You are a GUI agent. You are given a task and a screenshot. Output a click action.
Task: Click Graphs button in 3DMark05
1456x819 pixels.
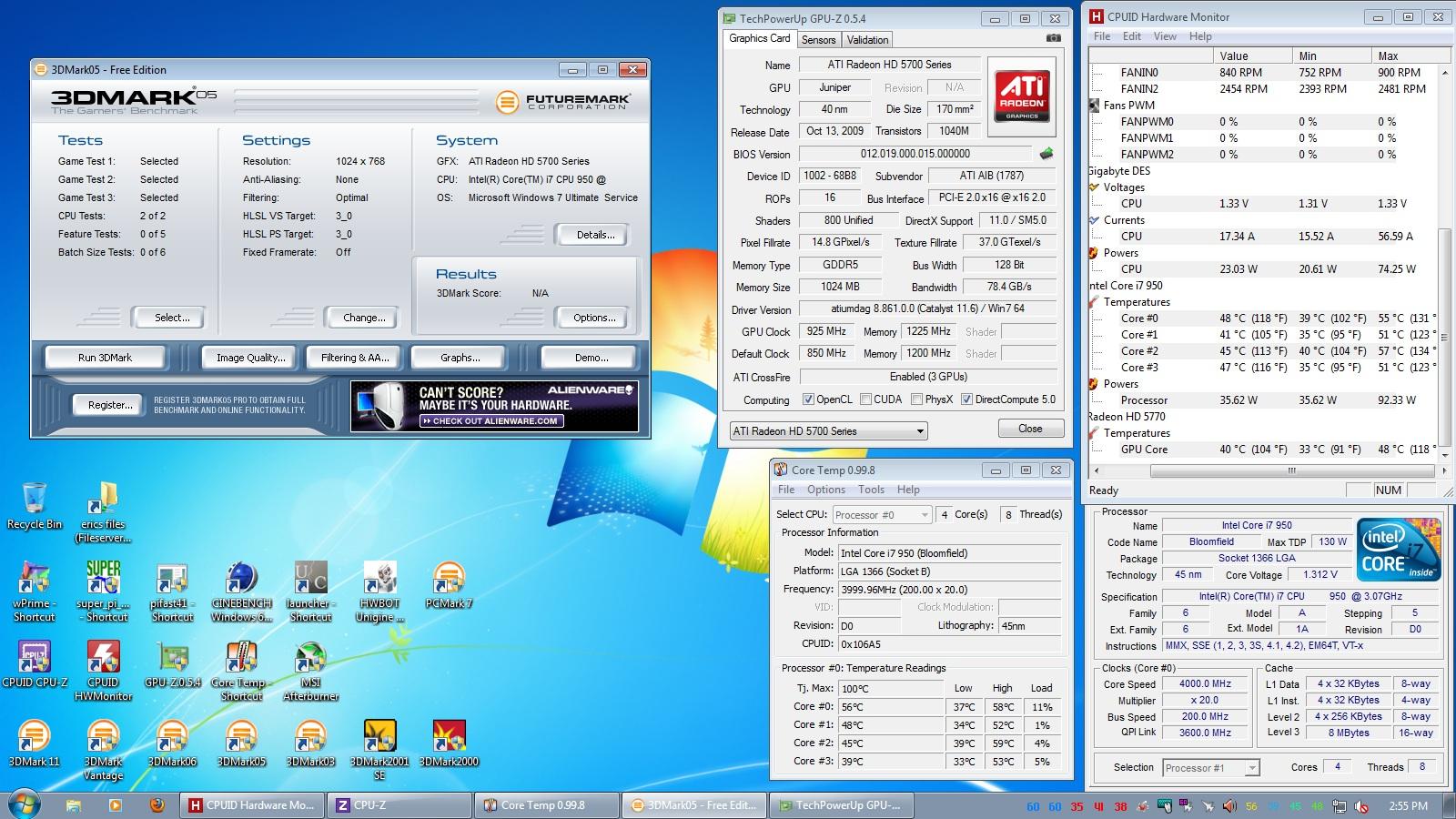pos(460,358)
